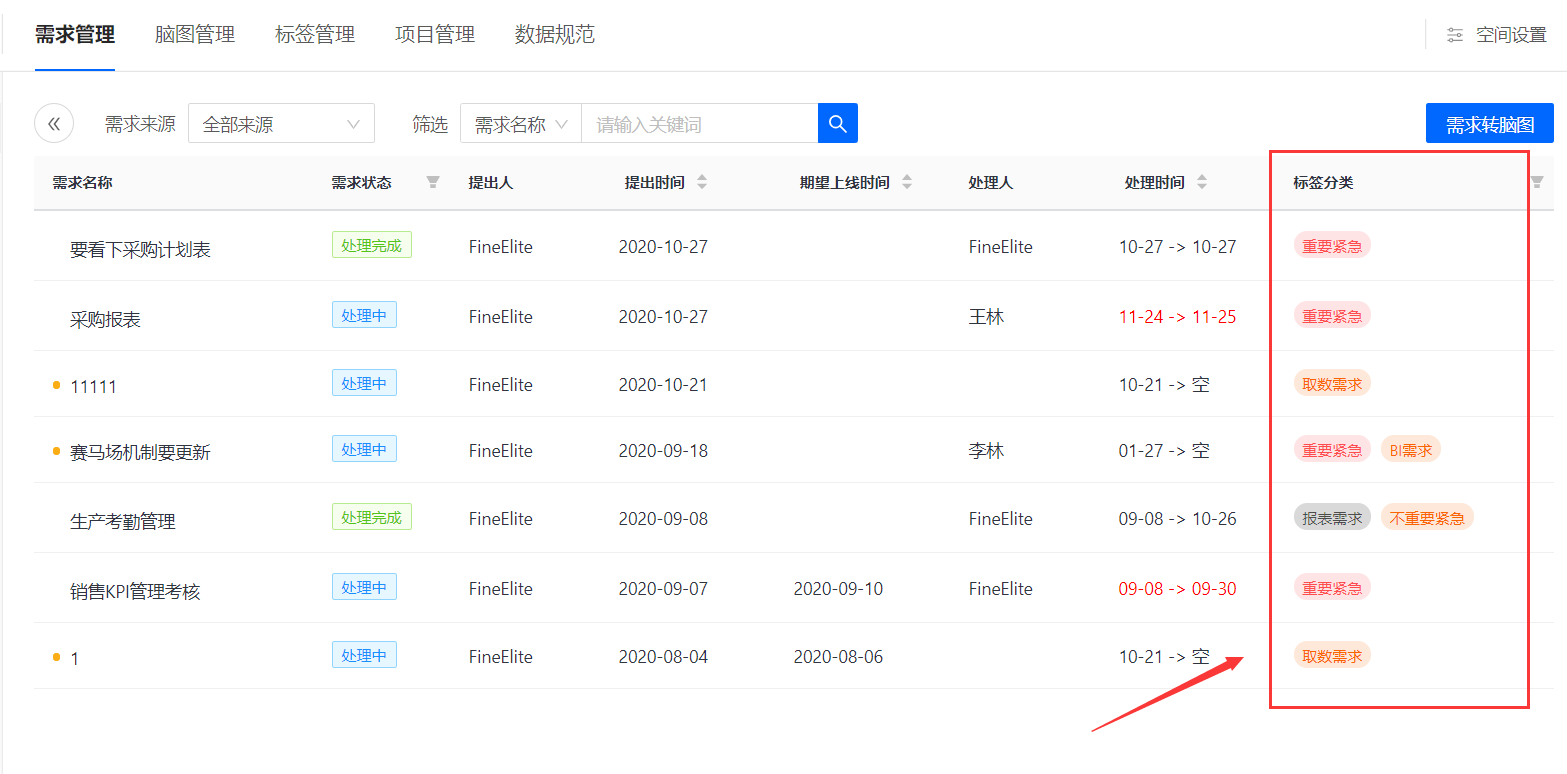Open the 全部来源 source dropdown
Viewport: 1567px width, 774px height.
pos(281,124)
